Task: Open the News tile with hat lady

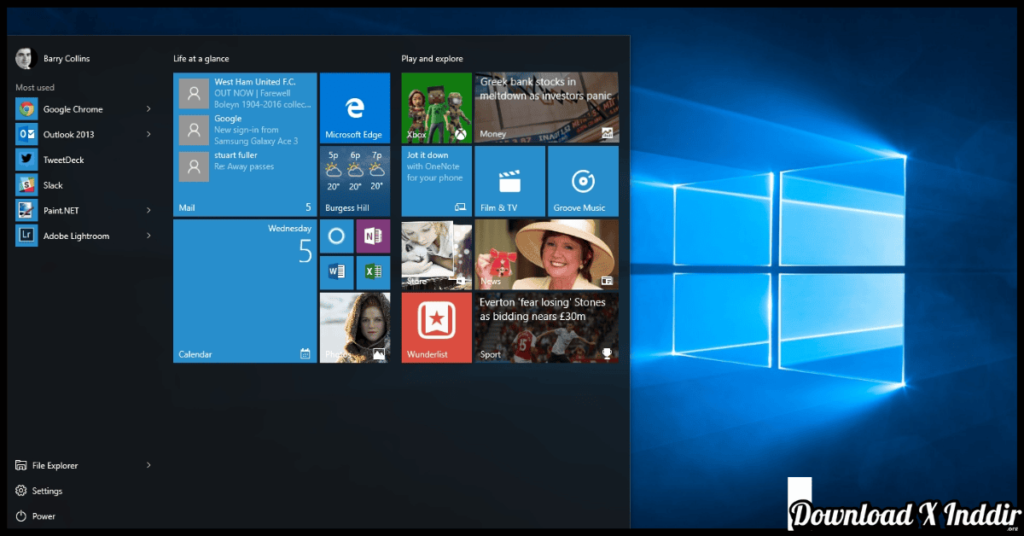Action: pyautogui.click(x=547, y=254)
